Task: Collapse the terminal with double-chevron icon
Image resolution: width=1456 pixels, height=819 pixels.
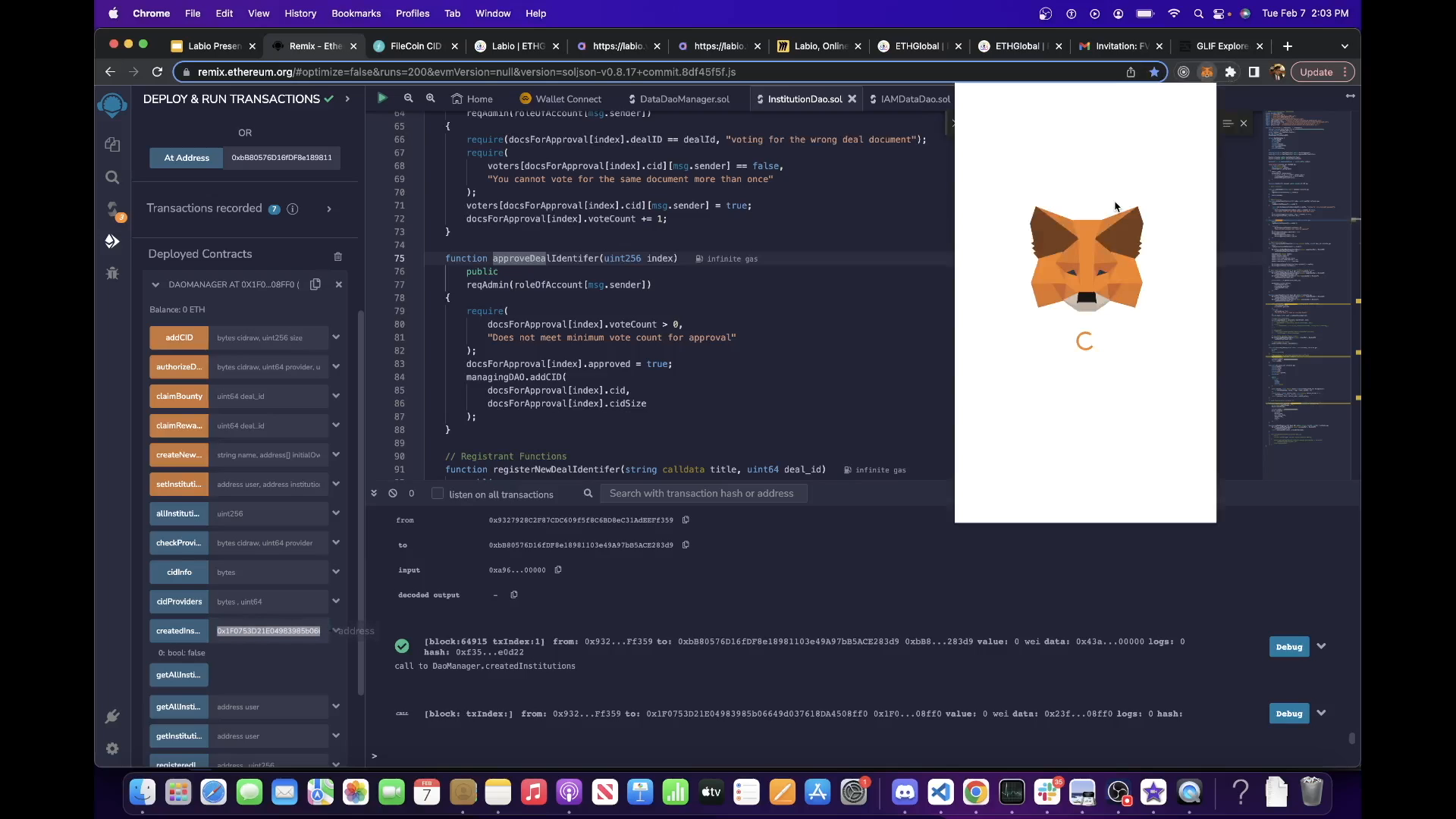Action: pos(374,493)
